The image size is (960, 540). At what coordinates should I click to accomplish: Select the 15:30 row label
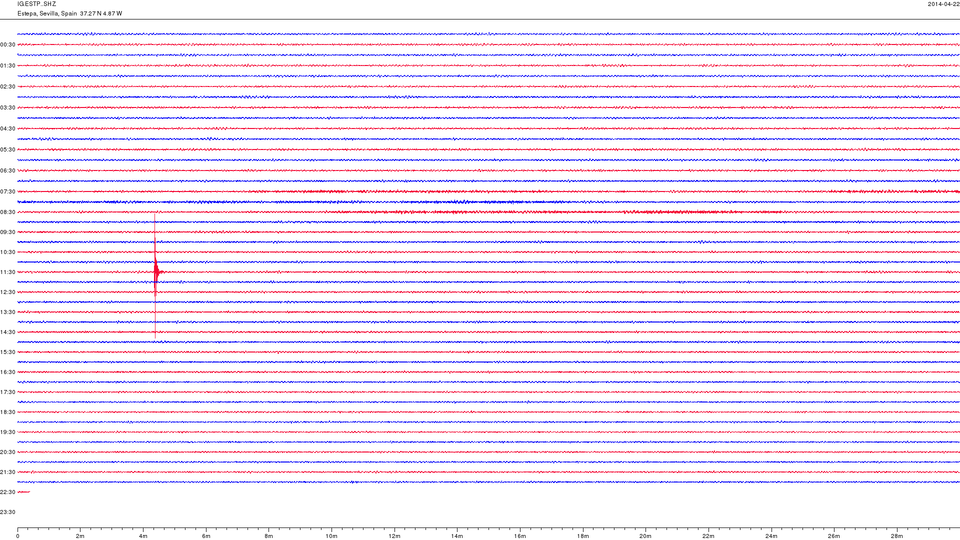(x=8, y=352)
